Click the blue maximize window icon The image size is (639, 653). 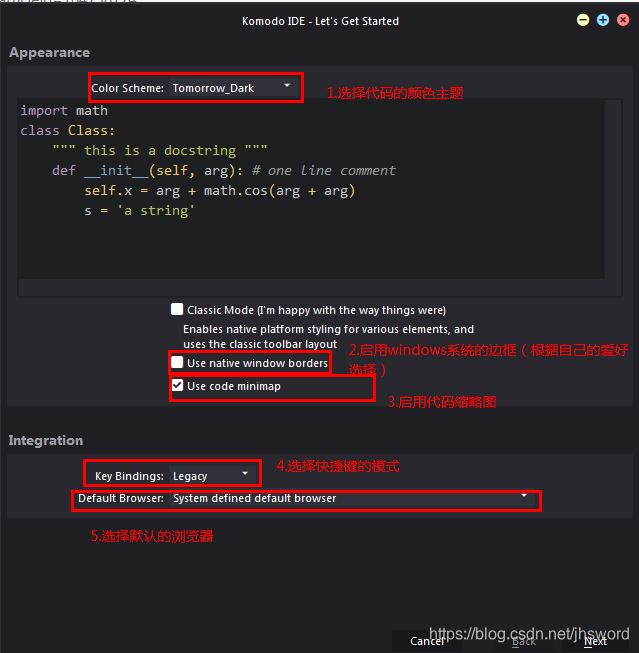point(603,20)
